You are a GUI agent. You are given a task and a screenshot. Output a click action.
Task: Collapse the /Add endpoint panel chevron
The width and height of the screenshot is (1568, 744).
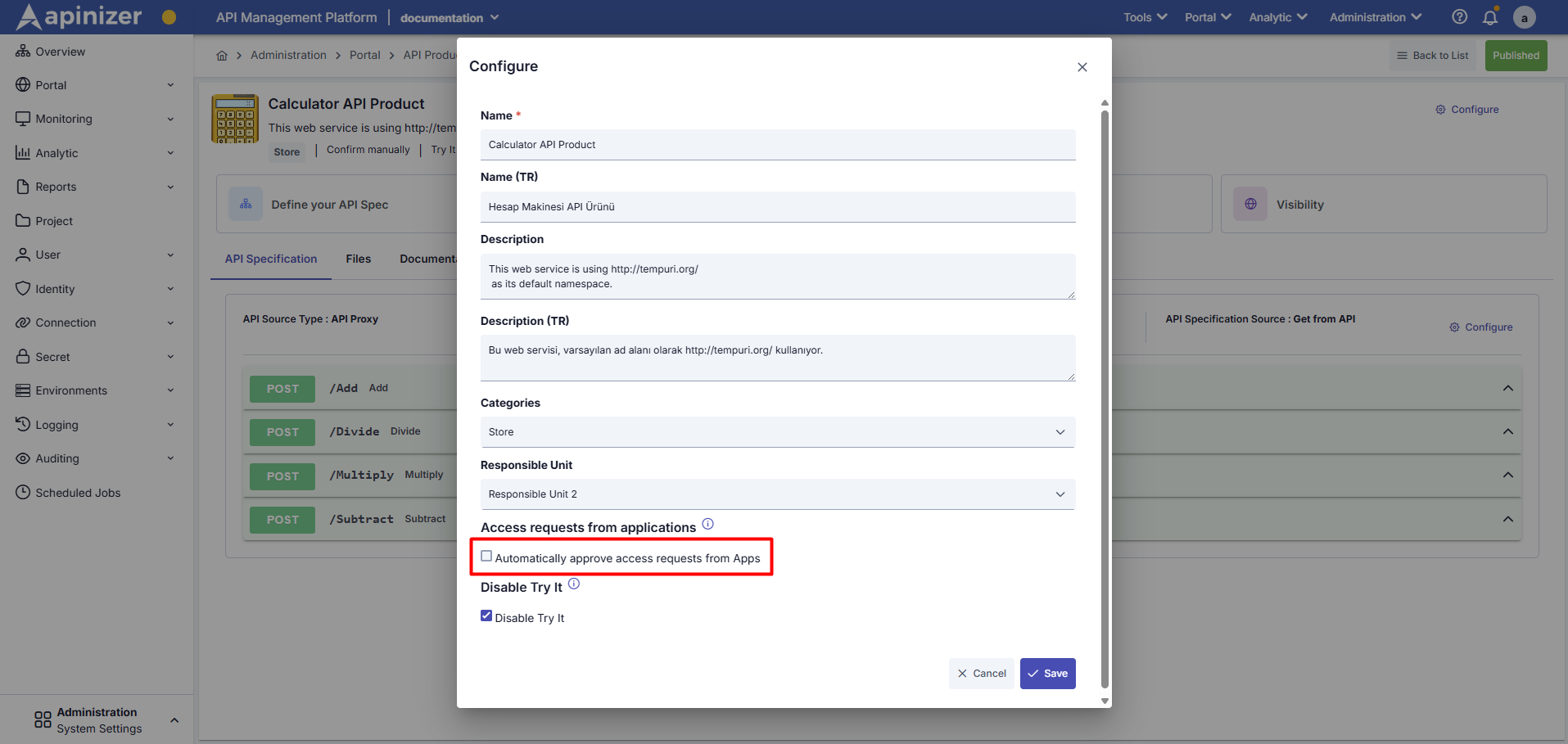point(1507,387)
